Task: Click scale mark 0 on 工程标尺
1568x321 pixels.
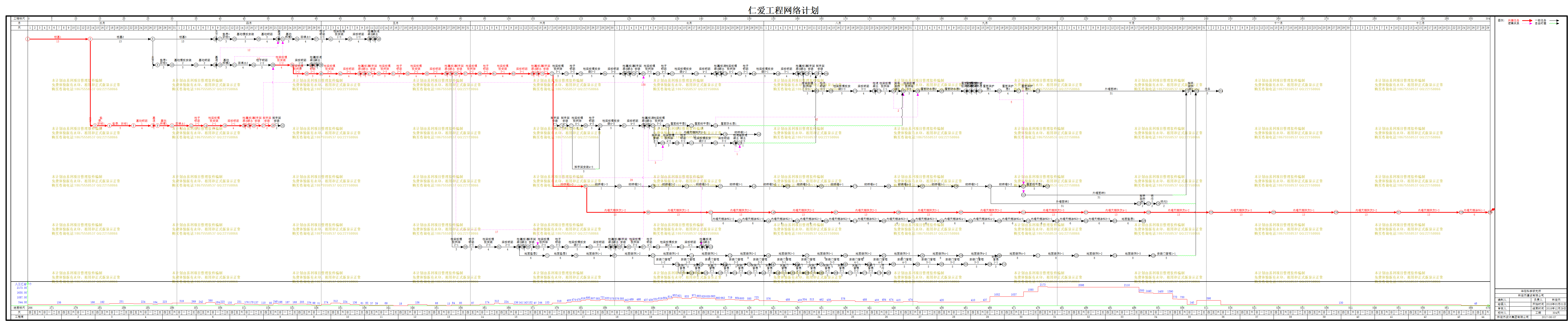Action: point(29,18)
